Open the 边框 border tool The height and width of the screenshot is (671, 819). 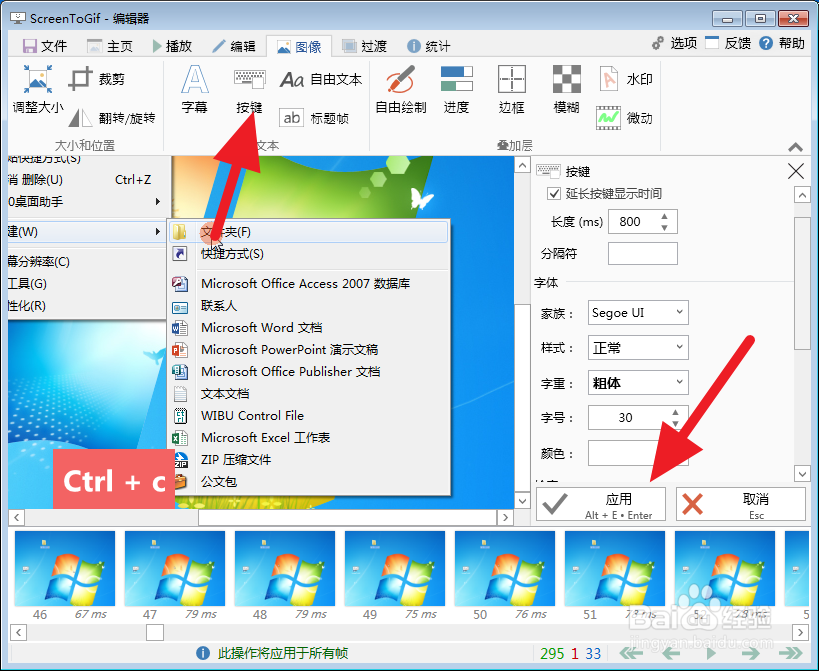511,89
